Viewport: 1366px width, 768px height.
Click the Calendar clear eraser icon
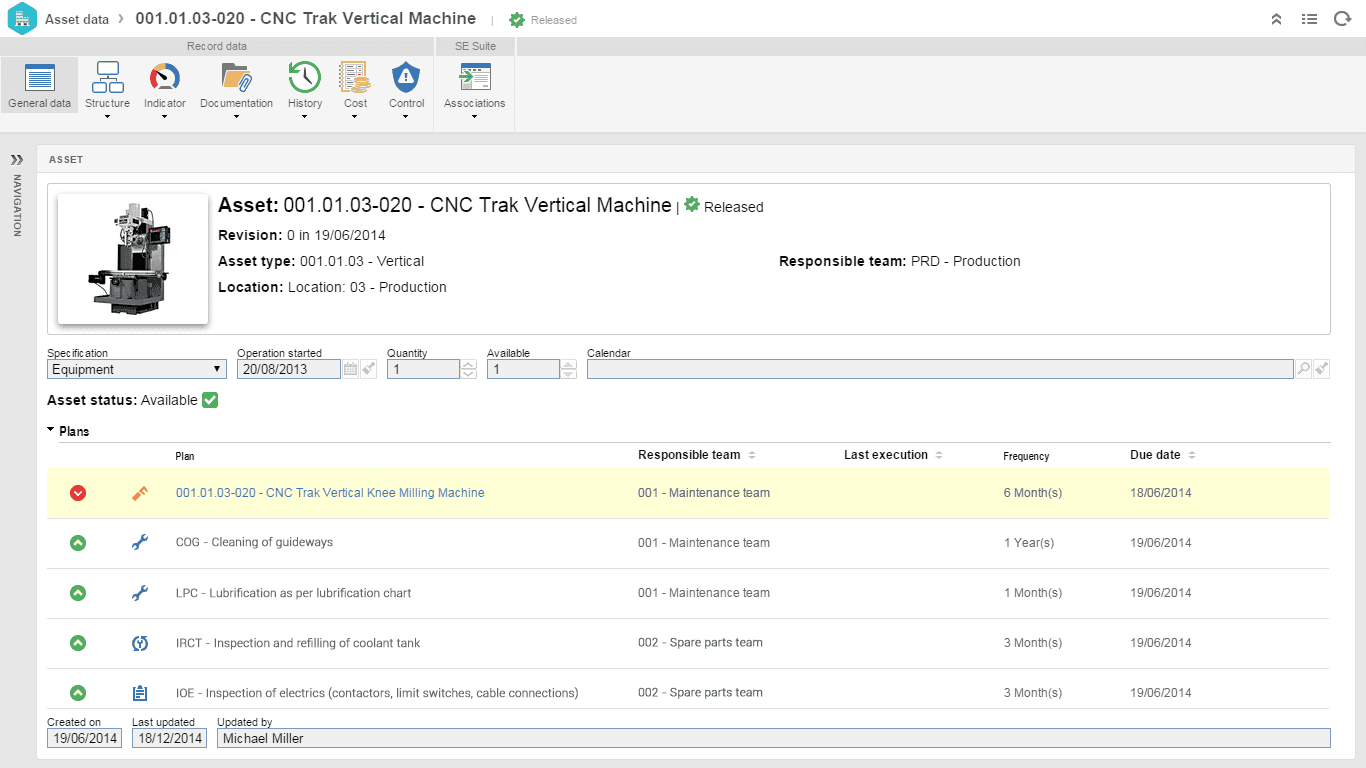(x=1322, y=369)
